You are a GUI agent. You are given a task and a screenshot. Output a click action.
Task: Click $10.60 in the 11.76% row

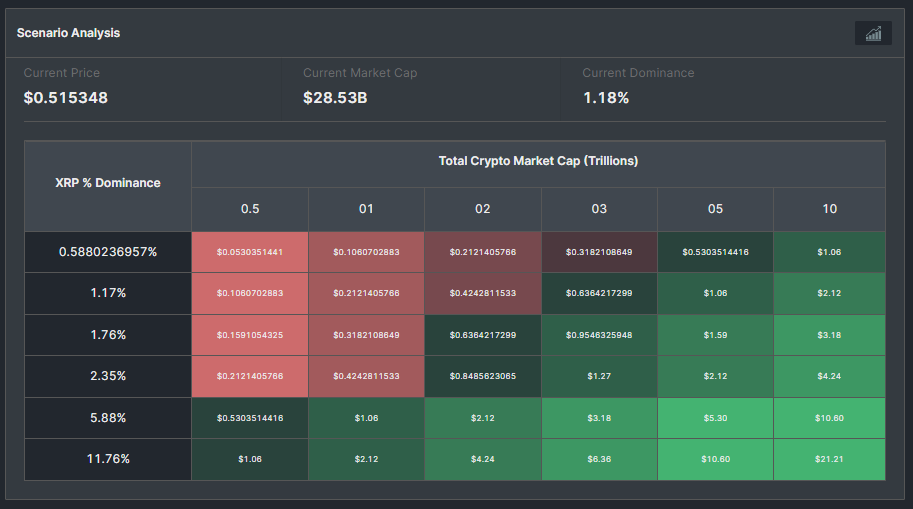(715, 459)
